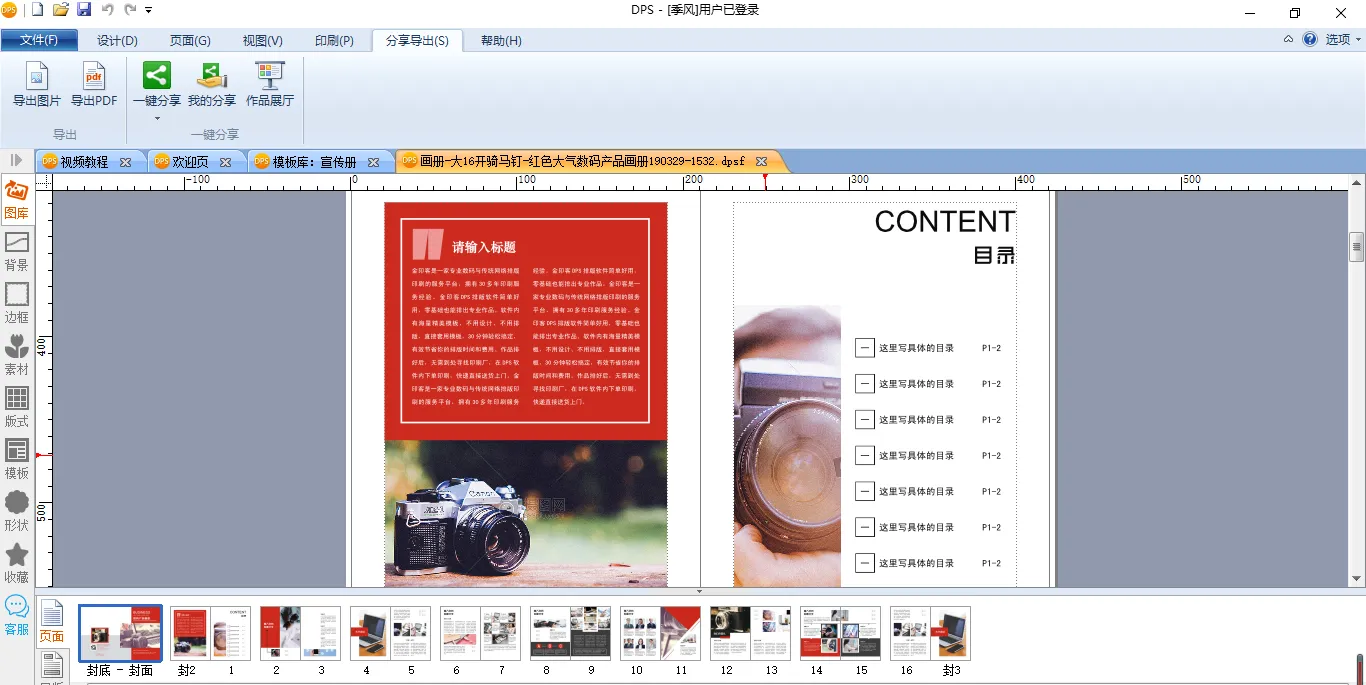This screenshot has width=1366, height=685.
Task: Close the 模板库: 宣传册 tab
Action: click(373, 162)
